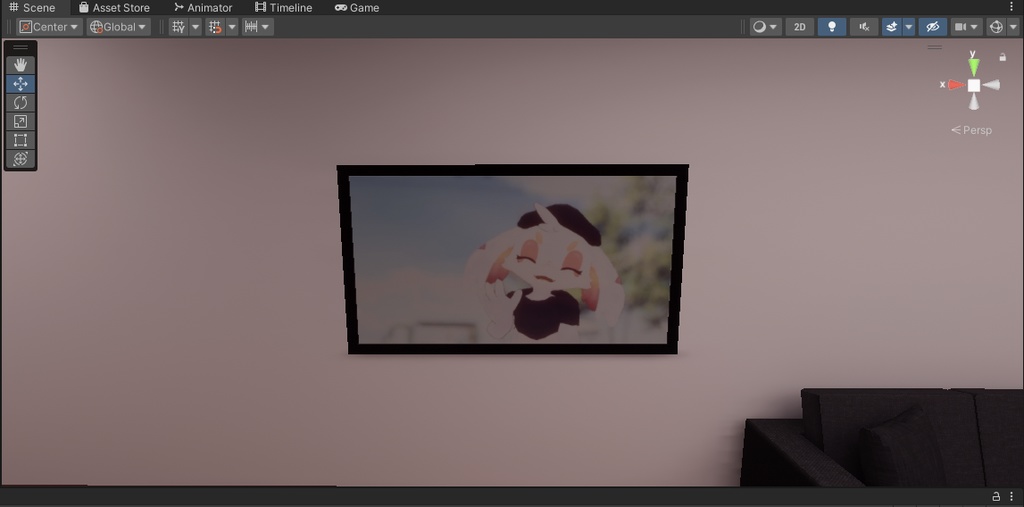Toggle grid snapping magnet icon
1024x507 pixels.
(x=216, y=27)
